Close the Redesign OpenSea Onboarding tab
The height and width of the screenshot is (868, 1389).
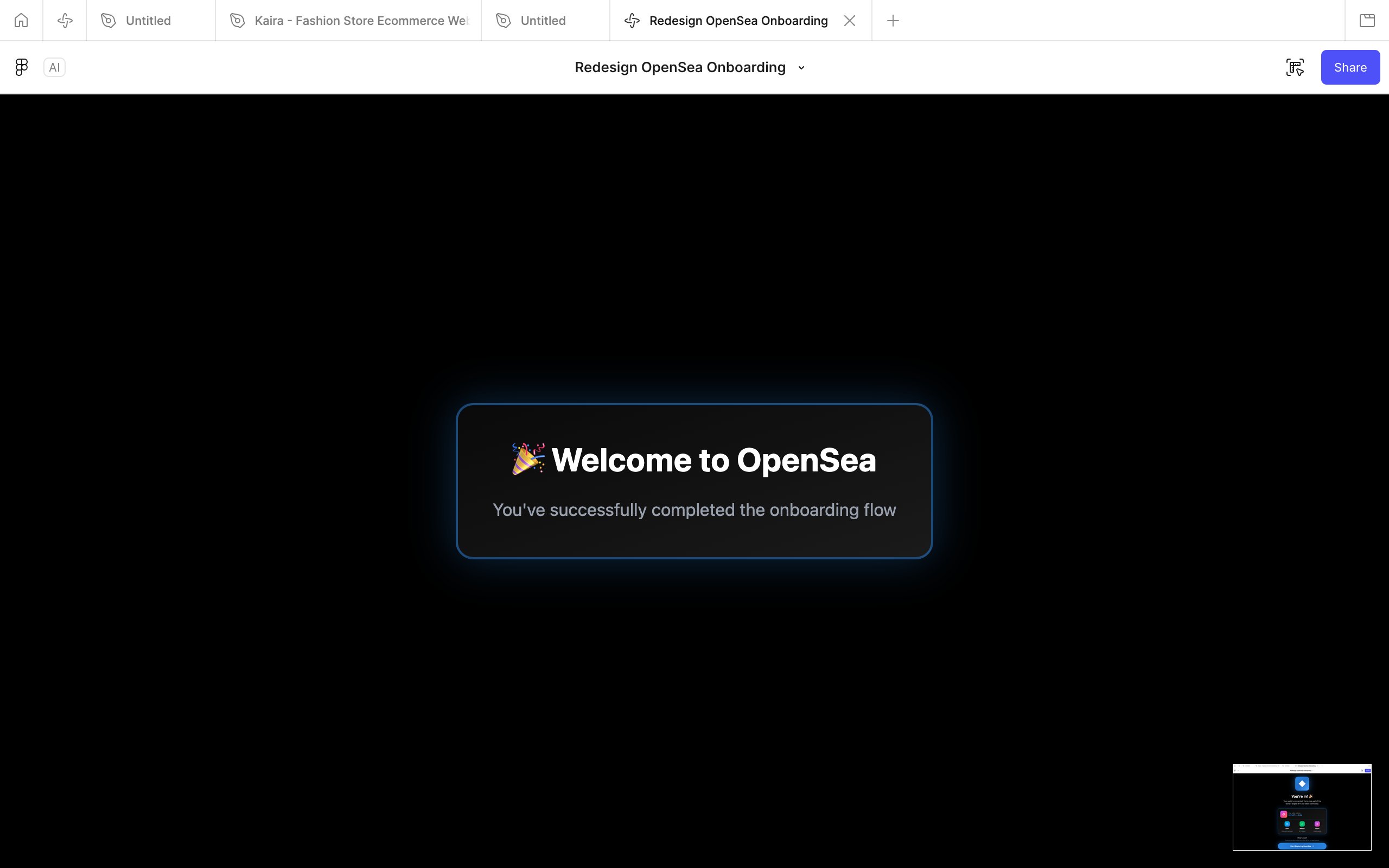[x=850, y=21]
